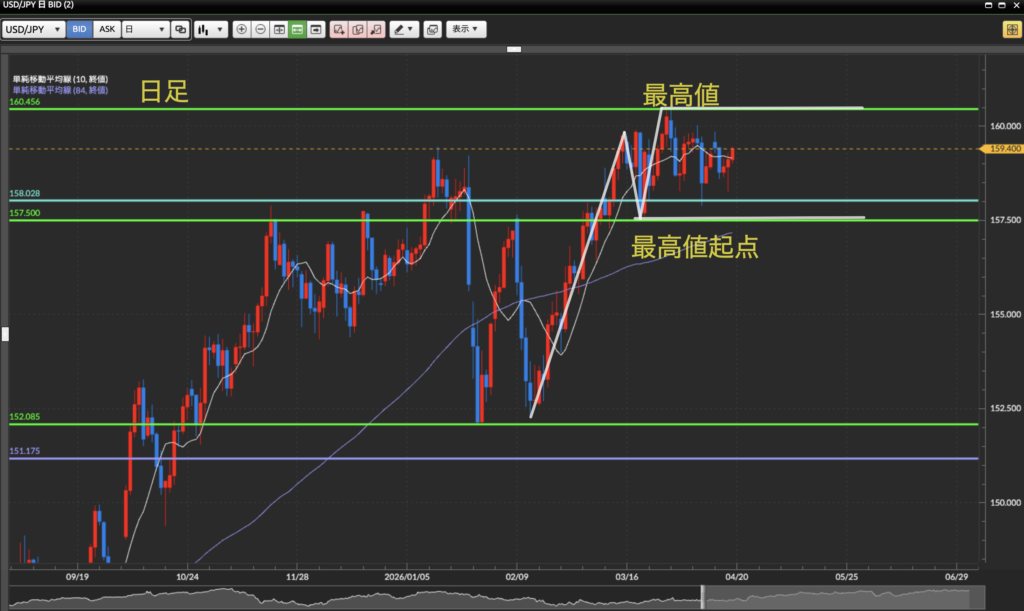
Task: Click the 159.400 current price label
Action: [1002, 148]
